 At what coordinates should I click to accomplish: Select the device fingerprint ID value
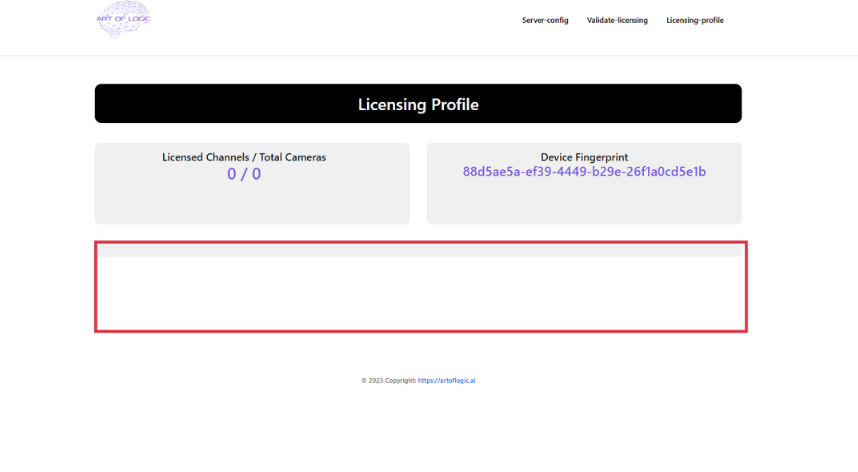[x=584, y=172]
